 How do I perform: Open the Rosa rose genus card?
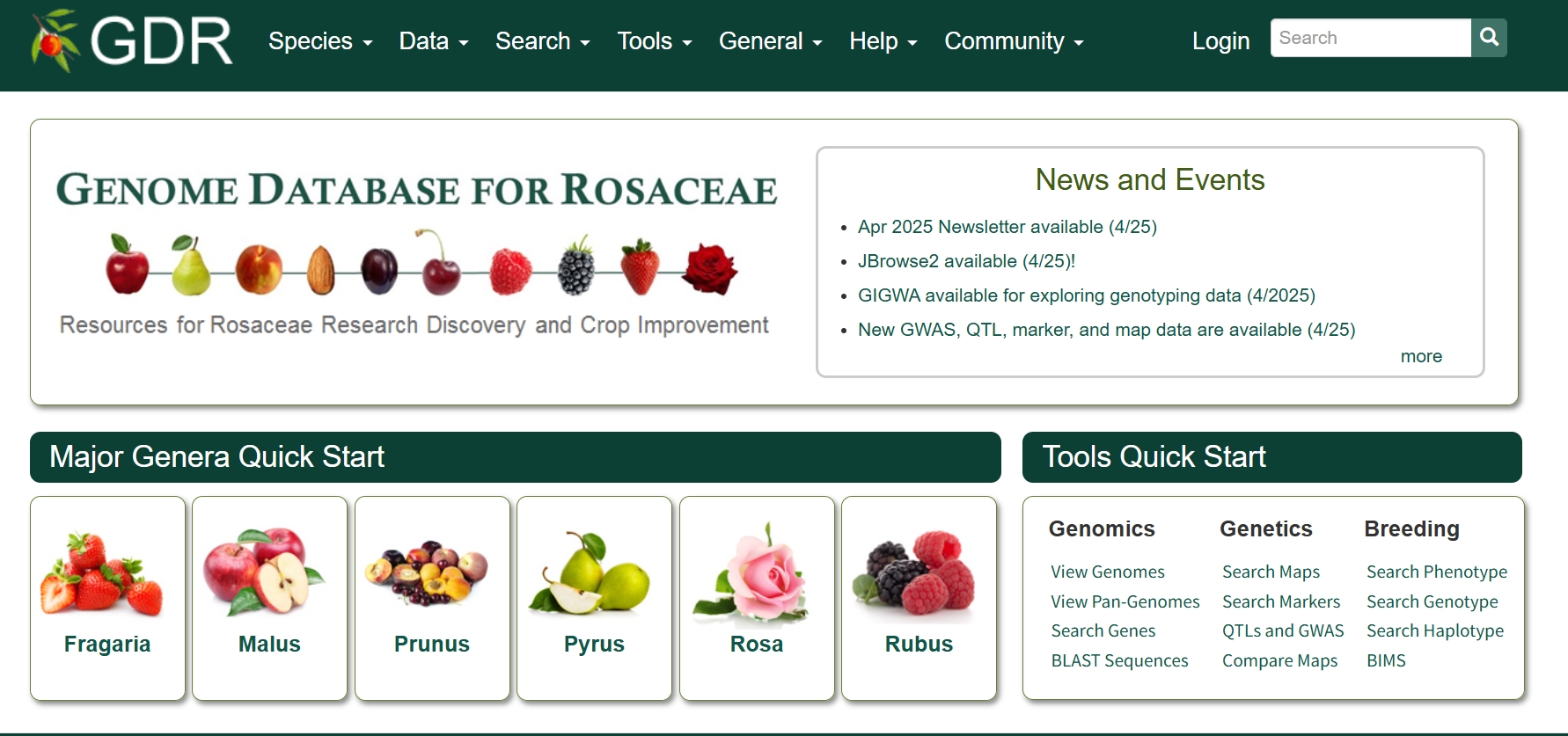click(757, 598)
